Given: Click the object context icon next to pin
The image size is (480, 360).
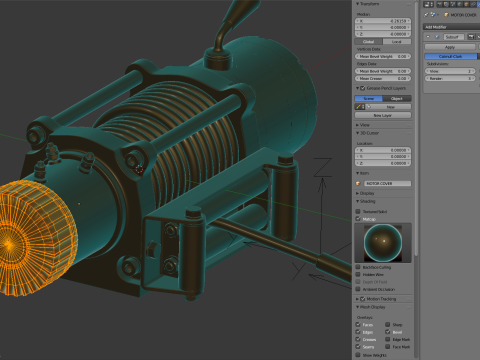Looking at the screenshot, I should (433, 15).
